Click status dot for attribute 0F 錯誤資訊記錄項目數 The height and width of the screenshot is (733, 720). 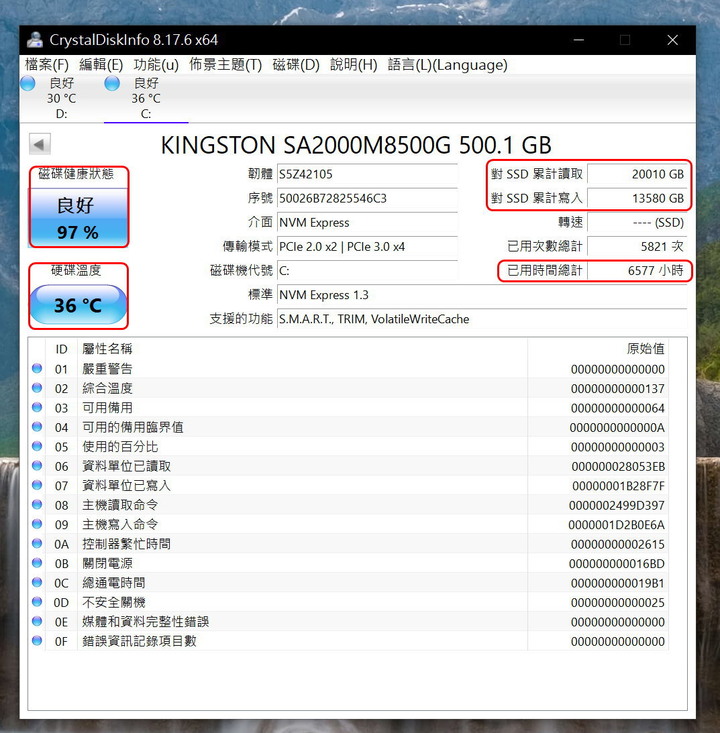point(37,640)
